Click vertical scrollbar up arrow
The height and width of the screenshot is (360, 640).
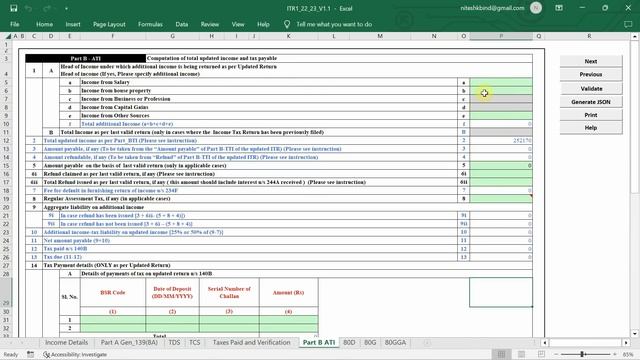click(634, 37)
